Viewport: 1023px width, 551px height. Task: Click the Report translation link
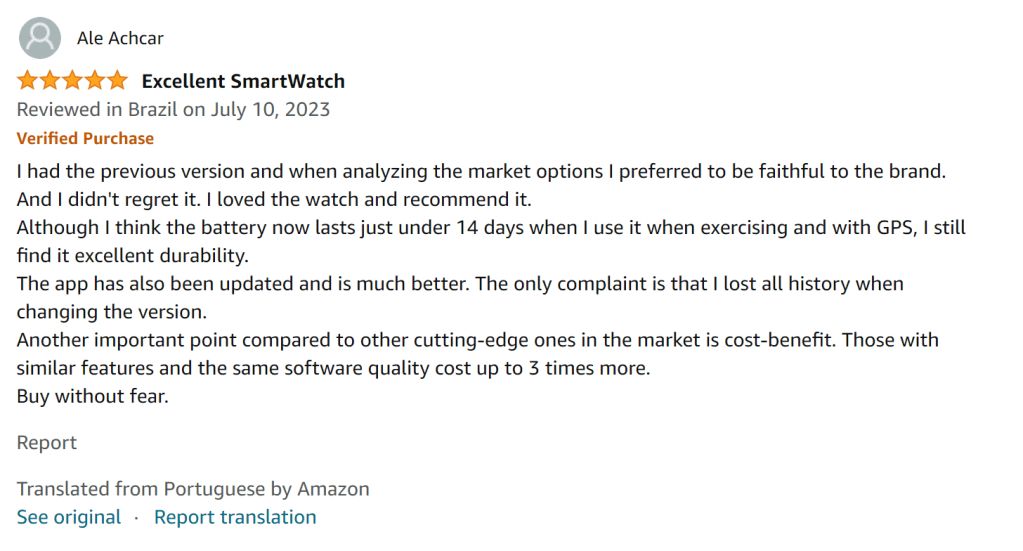235,517
